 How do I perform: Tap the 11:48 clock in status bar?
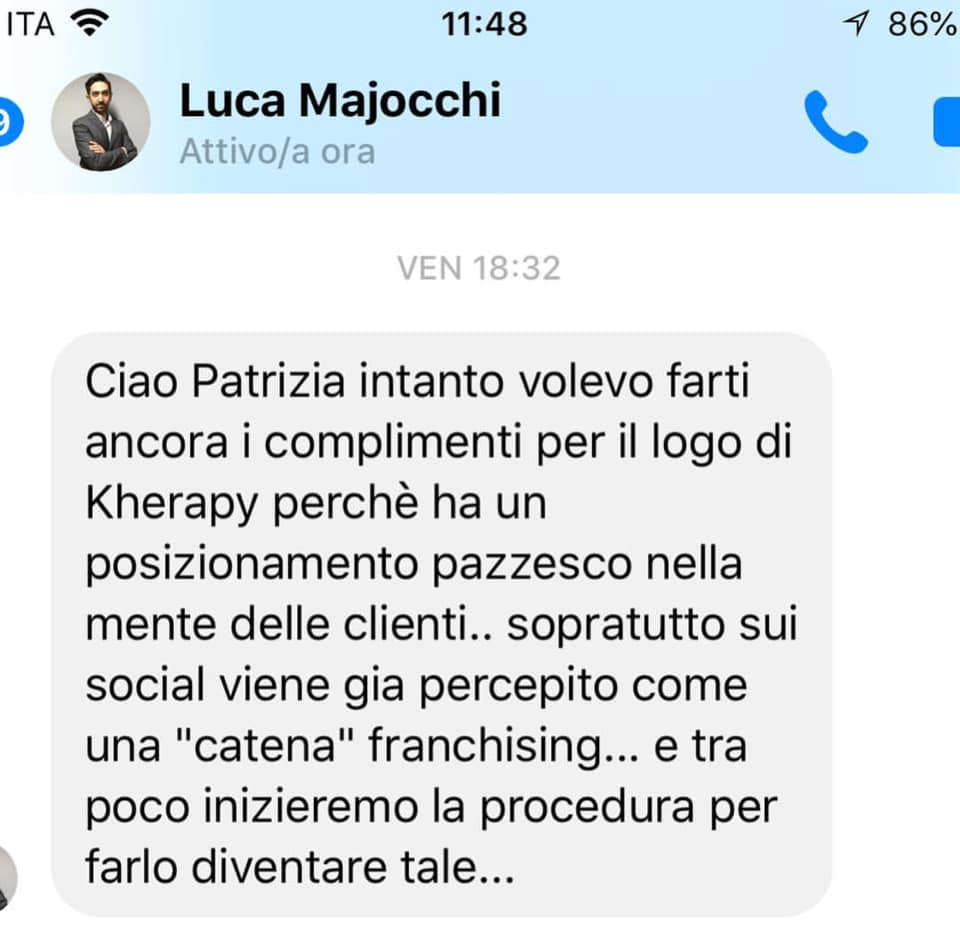(x=484, y=24)
